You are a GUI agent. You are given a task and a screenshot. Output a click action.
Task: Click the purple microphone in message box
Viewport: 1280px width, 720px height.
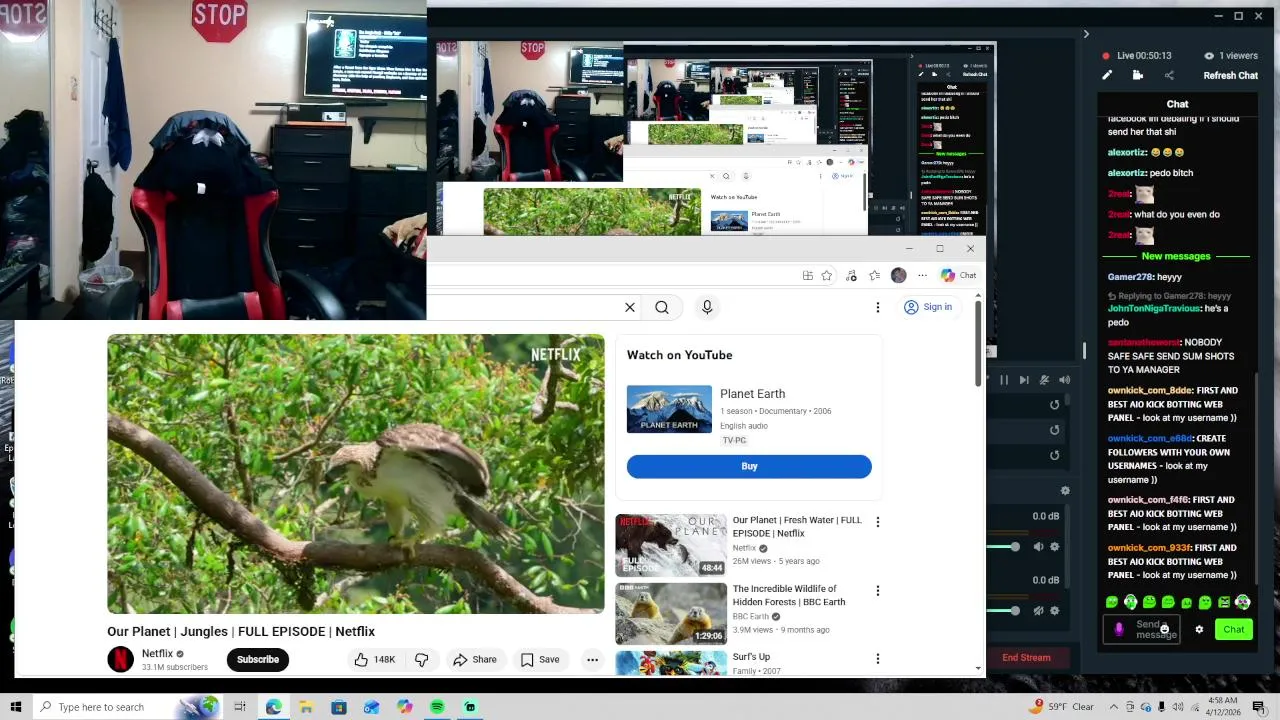pos(1119,629)
